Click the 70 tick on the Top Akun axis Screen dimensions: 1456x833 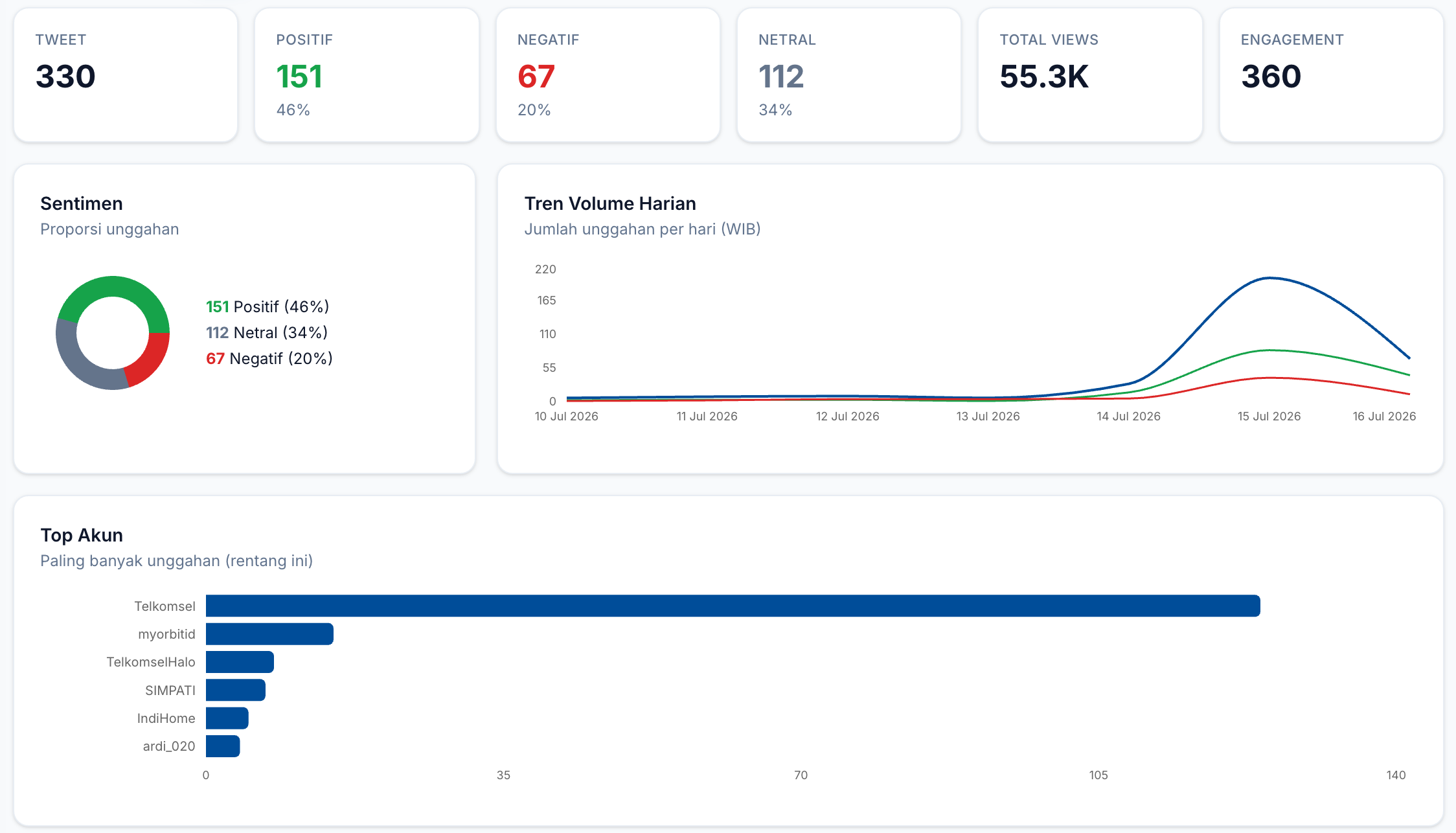click(801, 775)
